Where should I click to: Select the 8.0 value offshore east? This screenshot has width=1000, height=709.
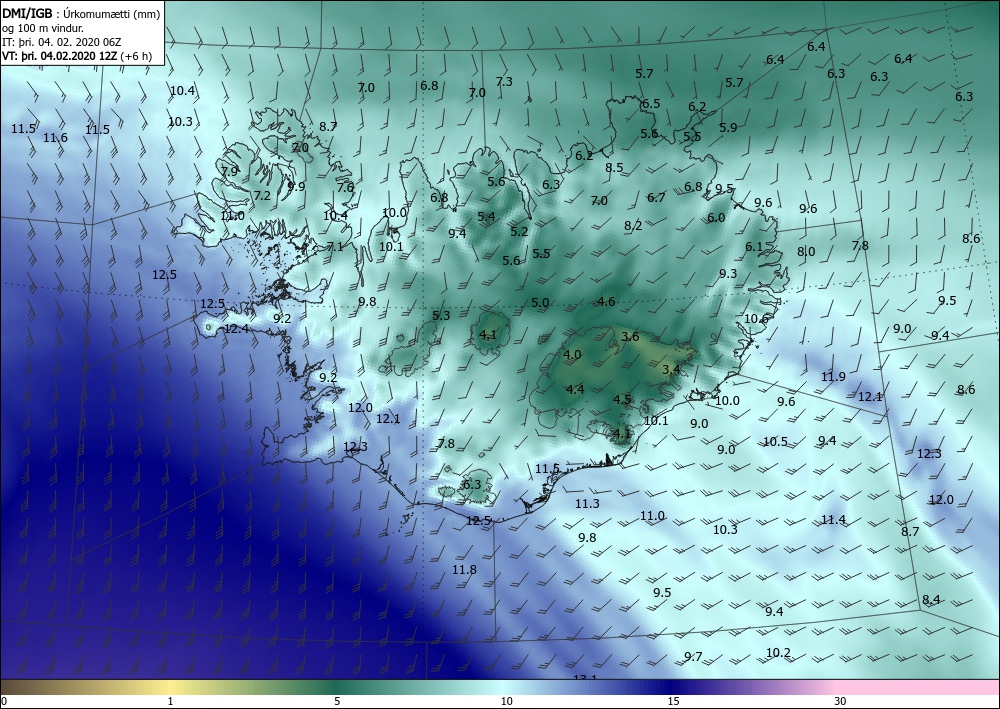click(x=806, y=251)
